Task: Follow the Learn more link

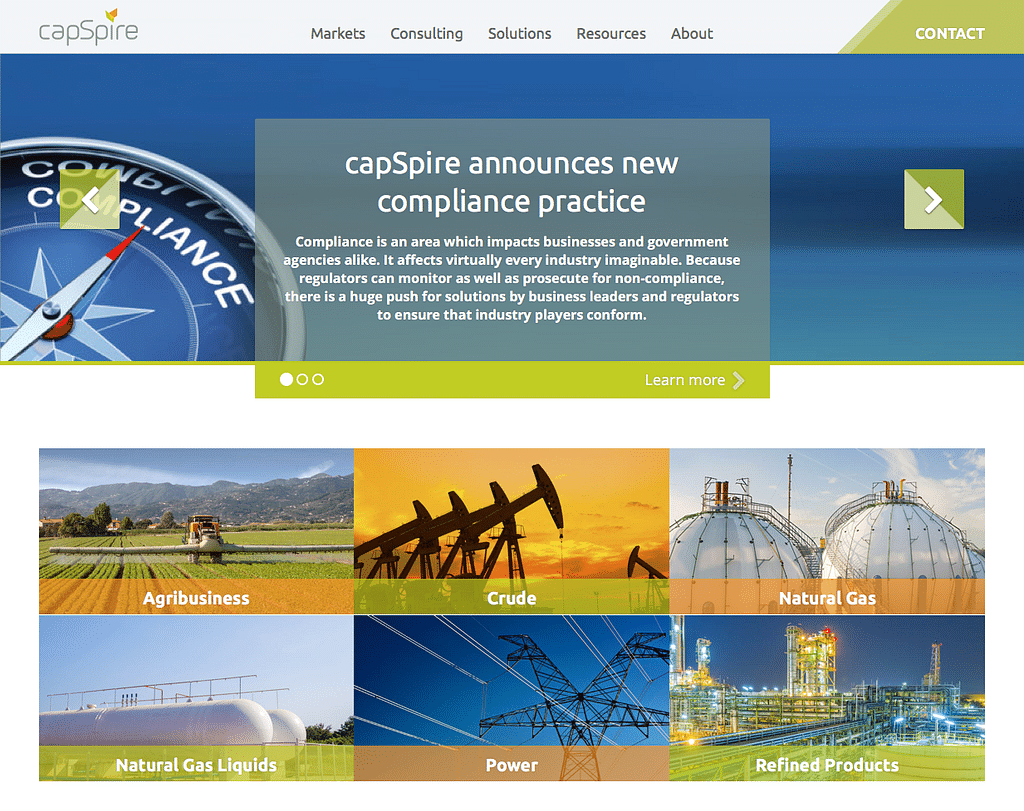Action: (x=684, y=380)
